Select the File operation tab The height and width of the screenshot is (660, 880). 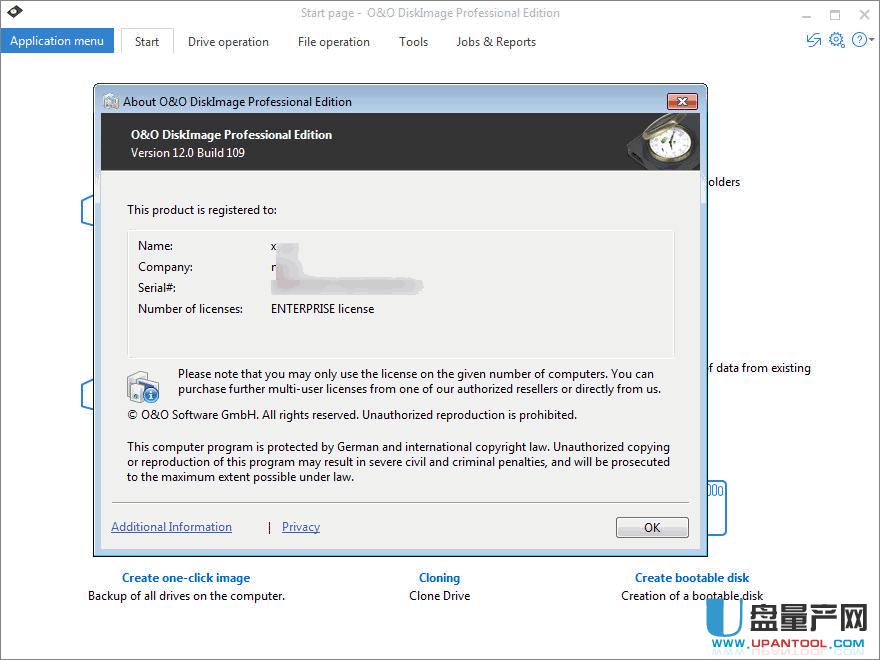(333, 42)
